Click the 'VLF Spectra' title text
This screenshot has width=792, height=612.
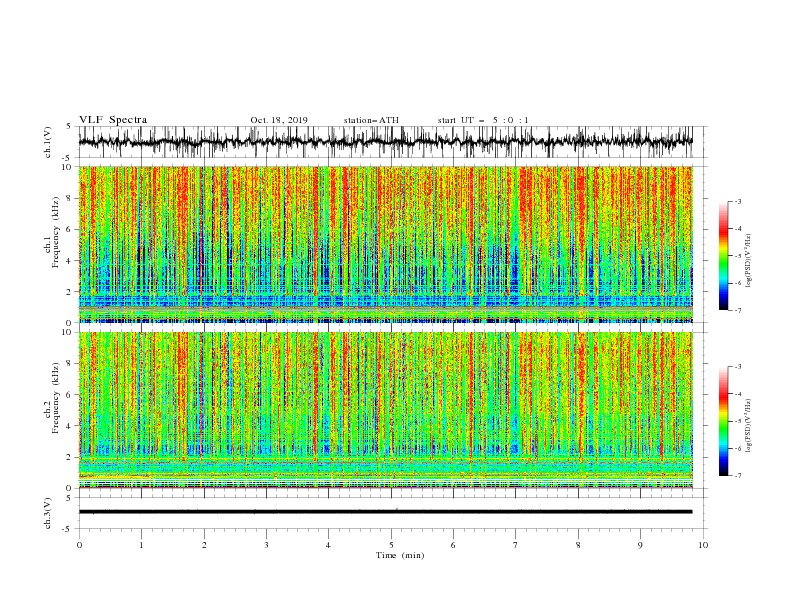click(x=113, y=120)
